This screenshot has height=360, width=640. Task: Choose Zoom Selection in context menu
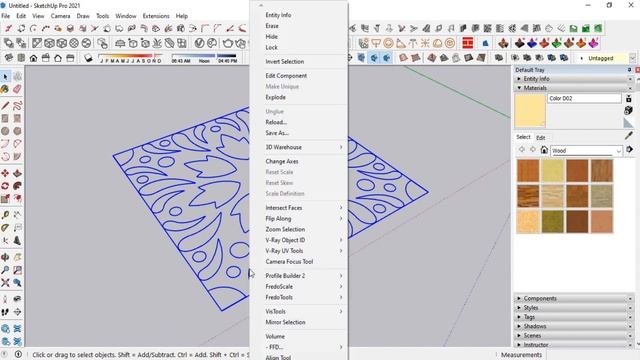click(285, 229)
